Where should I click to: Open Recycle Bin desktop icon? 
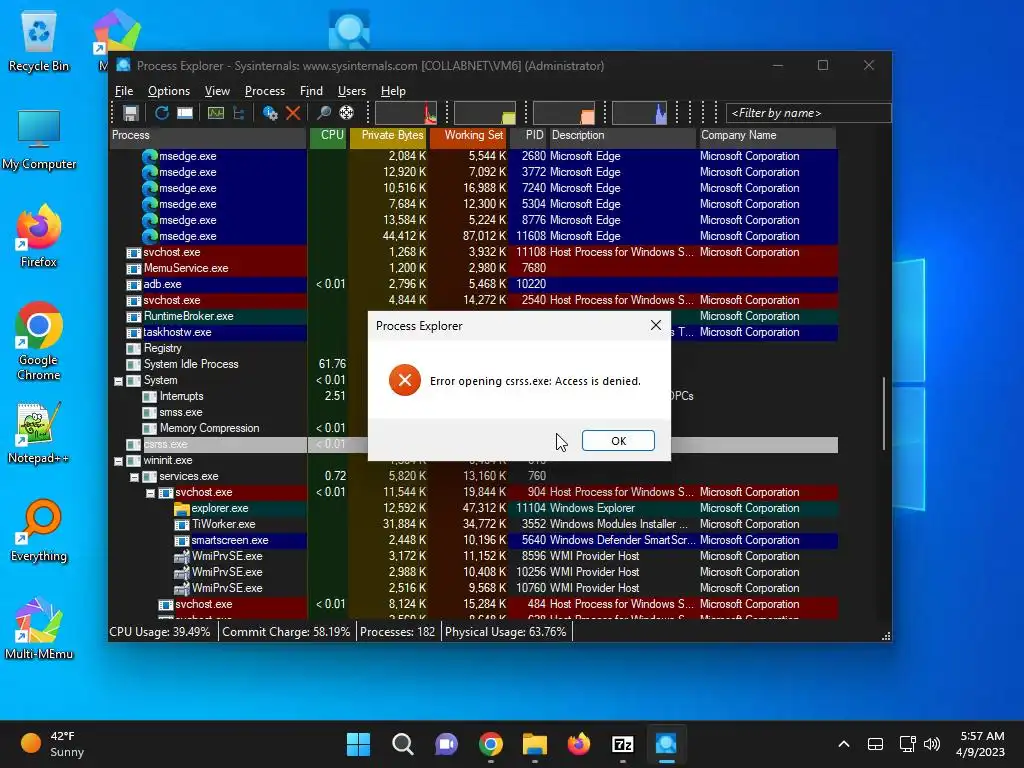click(39, 41)
